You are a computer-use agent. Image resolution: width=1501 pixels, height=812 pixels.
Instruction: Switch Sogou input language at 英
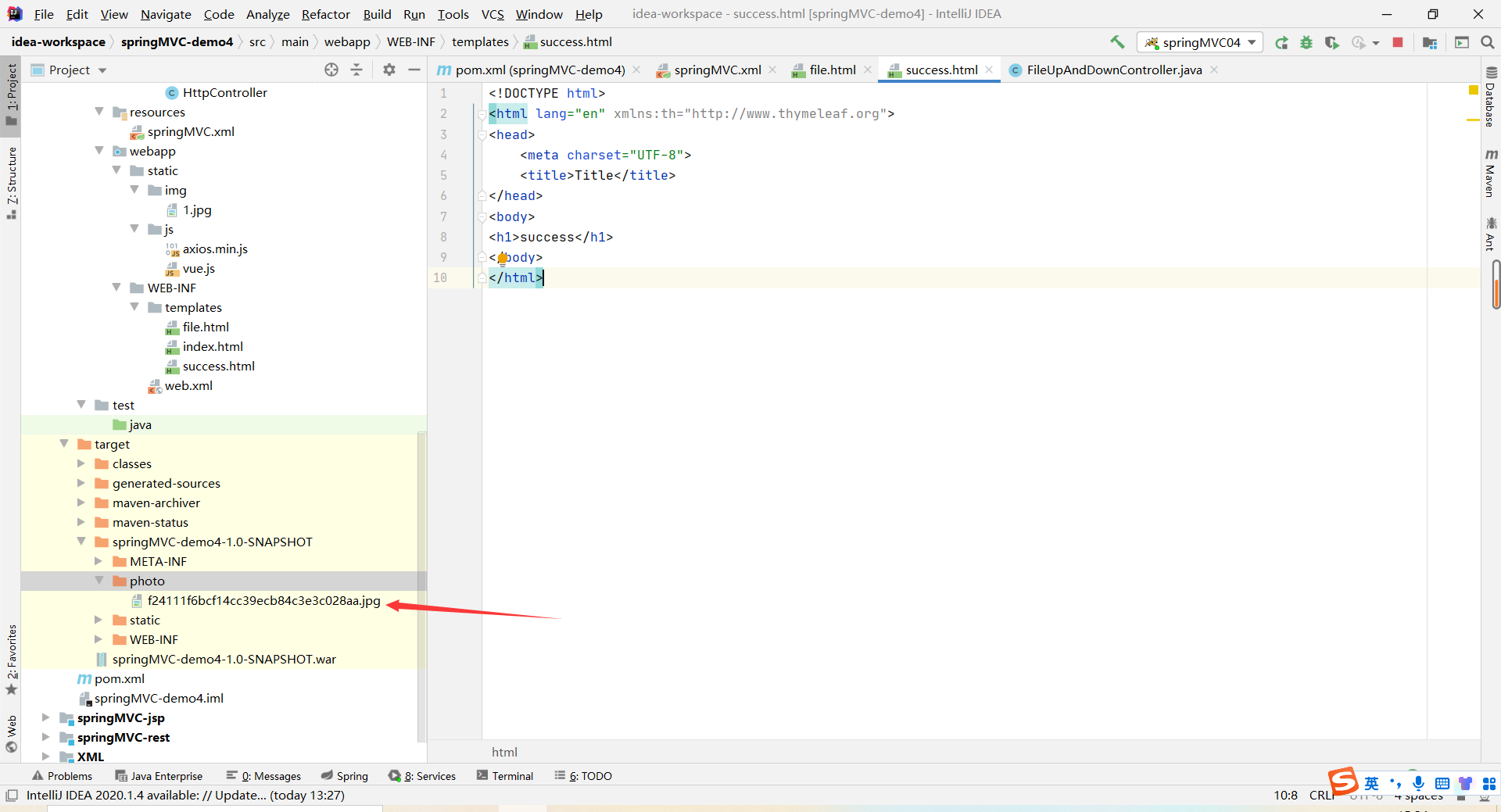tap(1371, 783)
